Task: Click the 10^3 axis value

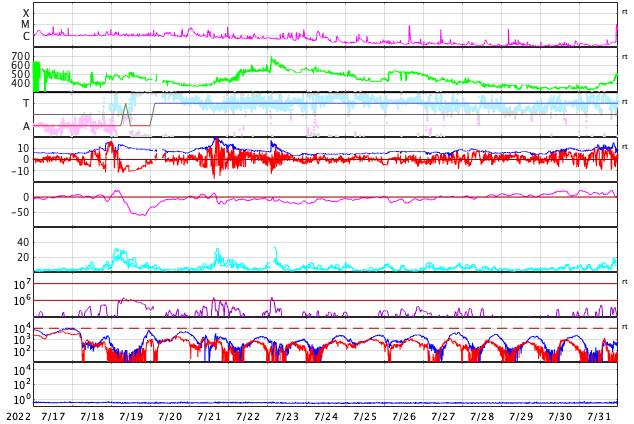Action: 22,340
